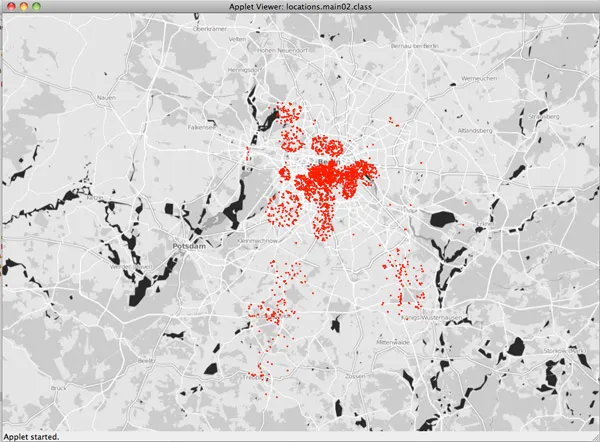Screen dimensions: 600x442
Task: Select the Zossen town label
Action: [355, 376]
